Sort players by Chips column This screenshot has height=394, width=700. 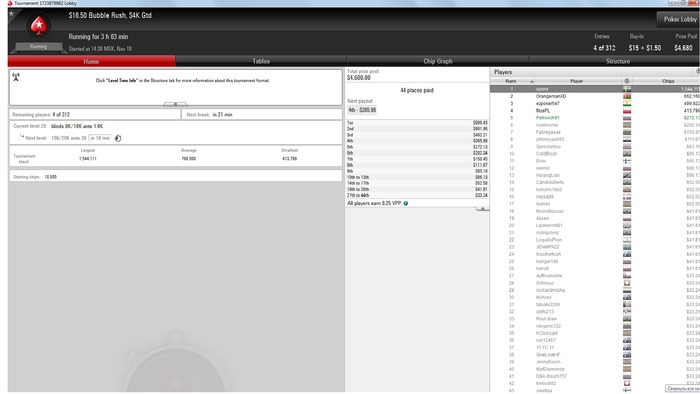(667, 81)
